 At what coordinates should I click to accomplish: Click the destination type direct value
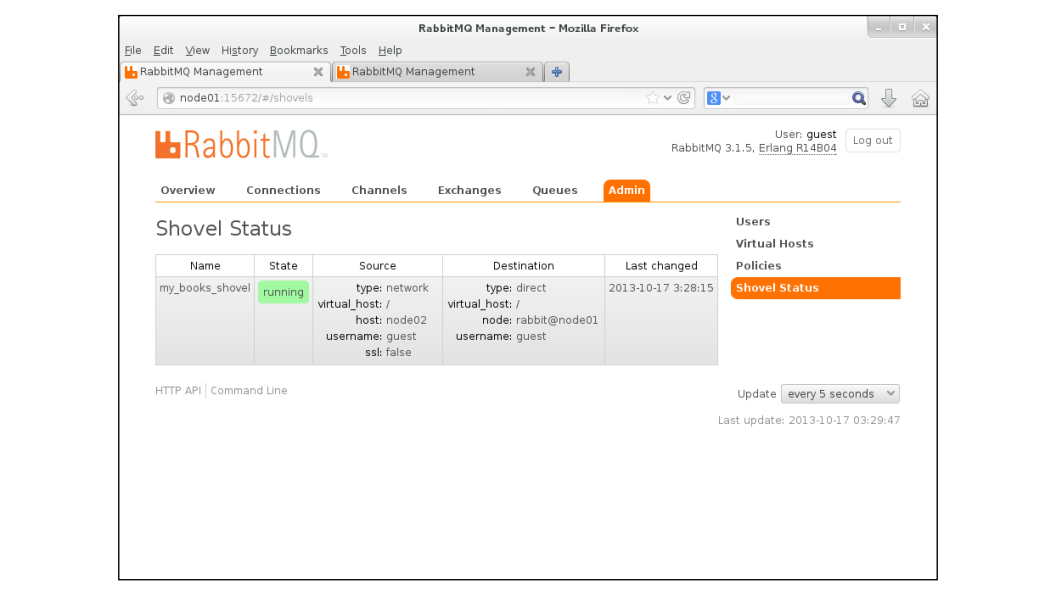tap(531, 288)
